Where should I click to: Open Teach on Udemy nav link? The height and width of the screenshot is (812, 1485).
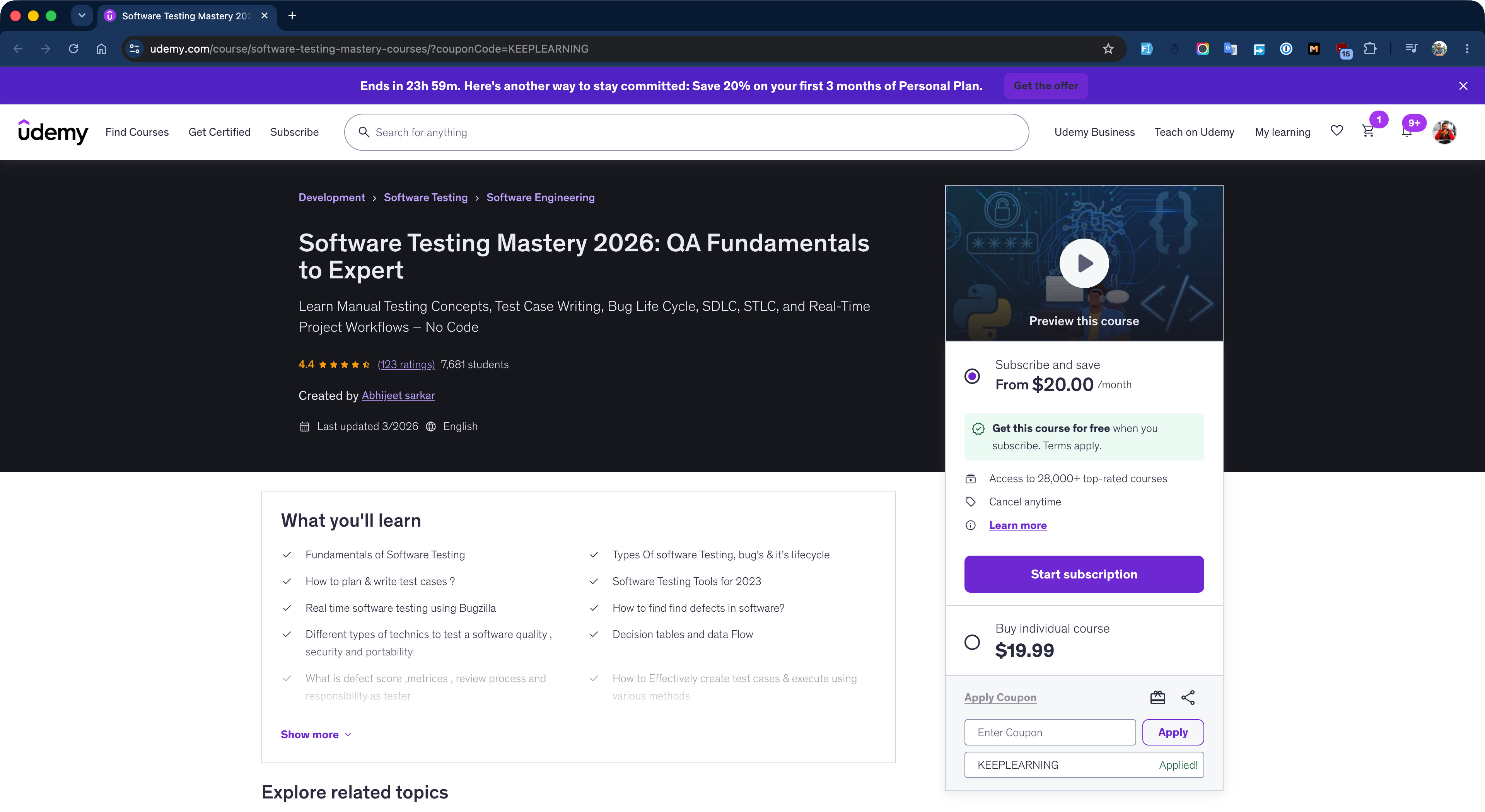coord(1194,132)
